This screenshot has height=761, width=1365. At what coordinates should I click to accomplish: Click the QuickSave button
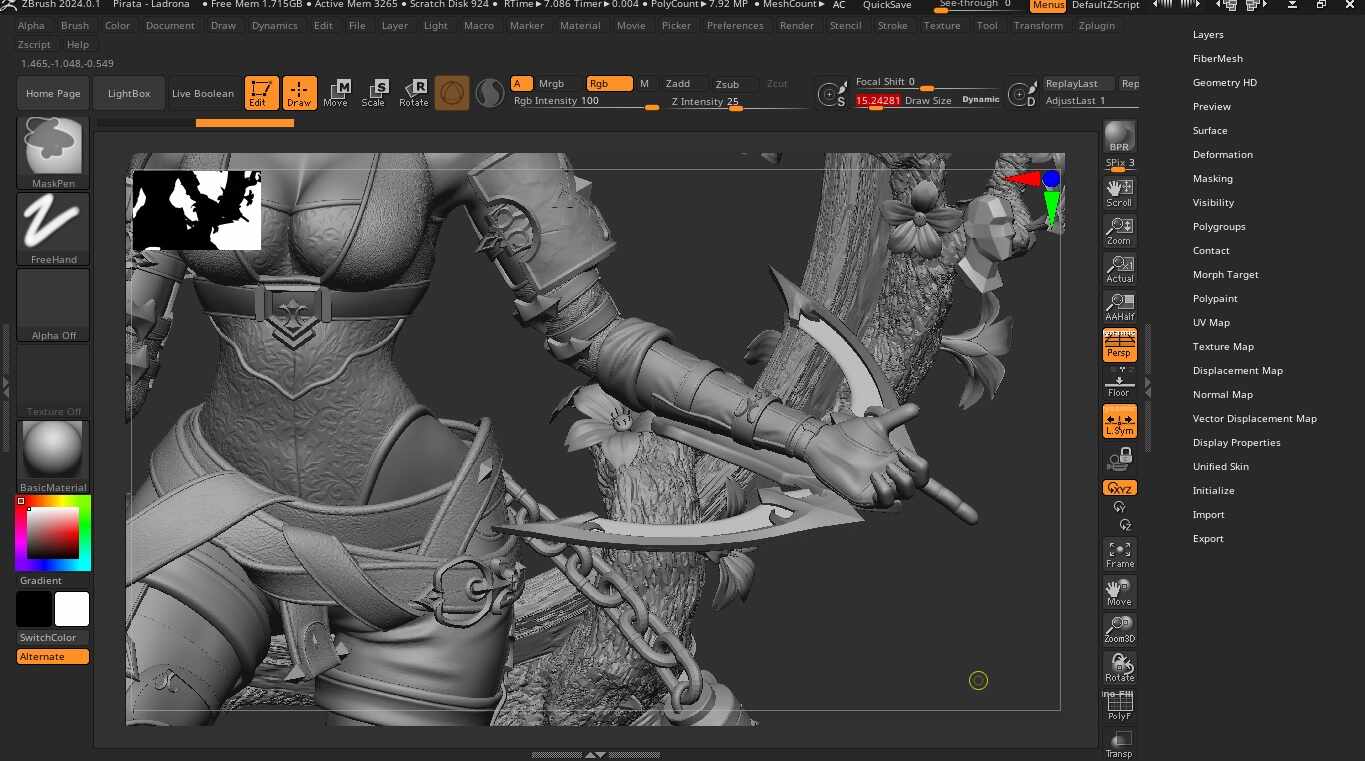887,5
